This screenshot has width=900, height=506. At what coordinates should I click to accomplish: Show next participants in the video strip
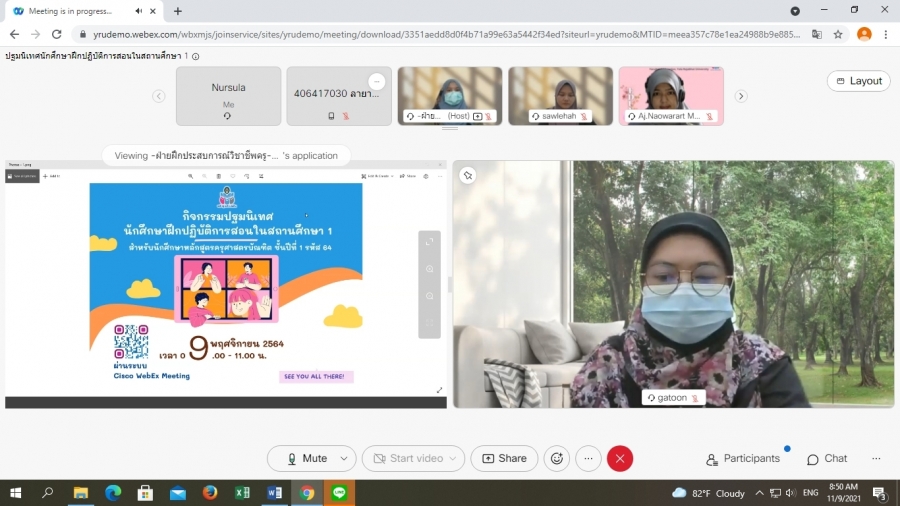click(741, 96)
